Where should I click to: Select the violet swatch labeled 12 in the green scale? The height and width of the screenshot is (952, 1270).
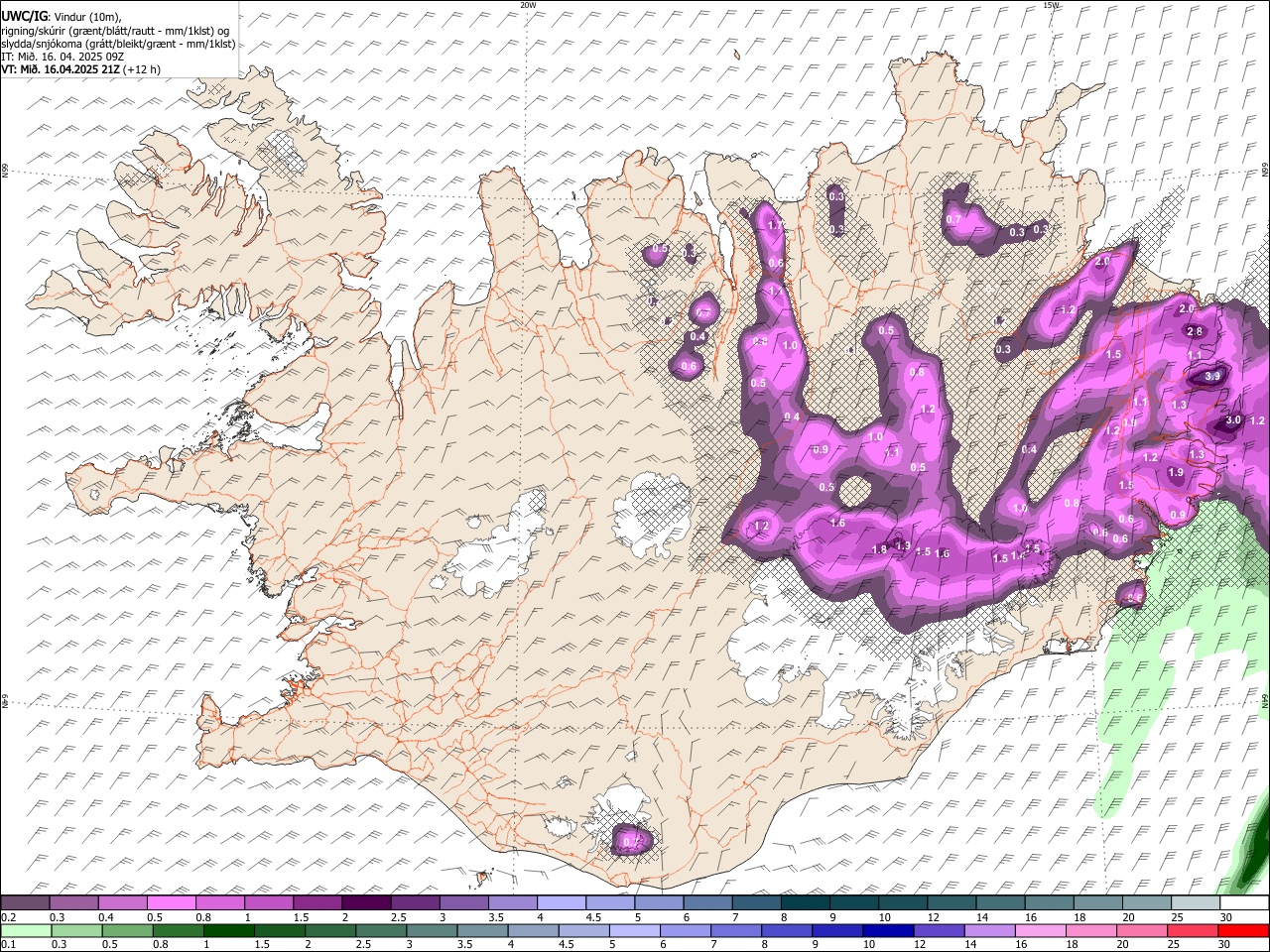point(940,931)
